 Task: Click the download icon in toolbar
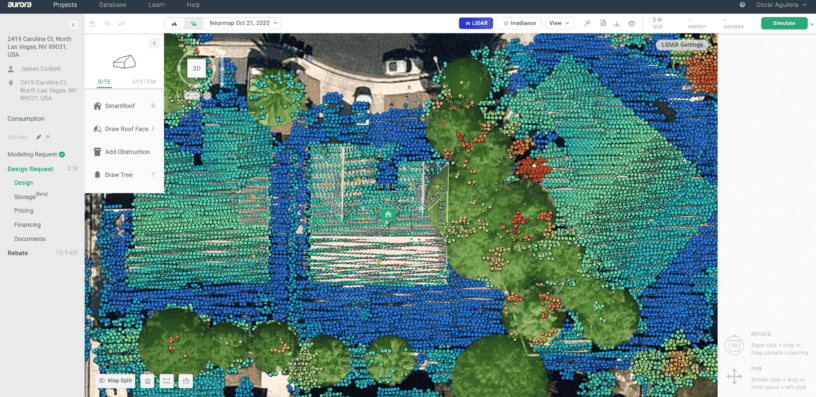(x=617, y=23)
